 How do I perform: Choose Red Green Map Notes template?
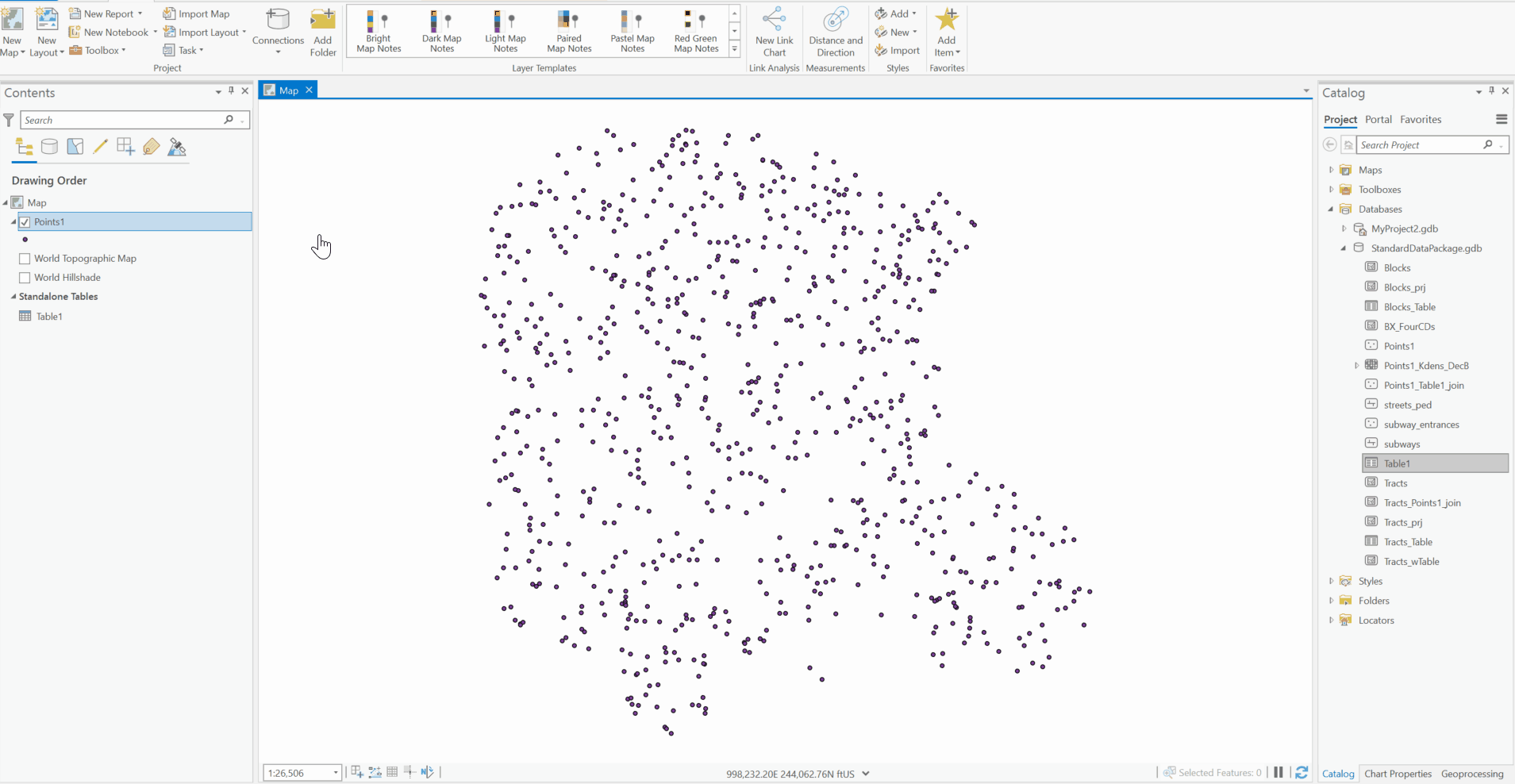coord(696,32)
